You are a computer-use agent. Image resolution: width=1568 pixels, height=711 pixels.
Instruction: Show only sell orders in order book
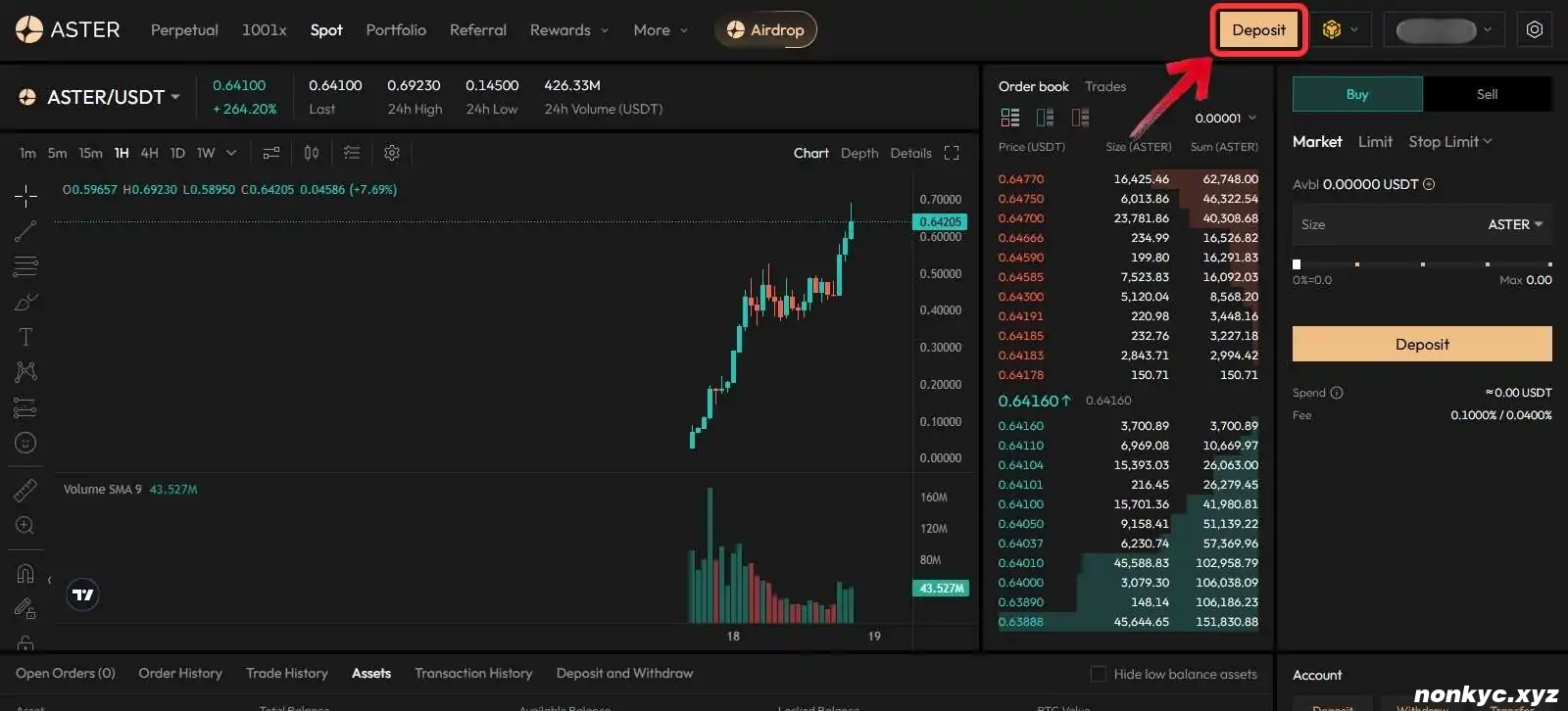1080,118
